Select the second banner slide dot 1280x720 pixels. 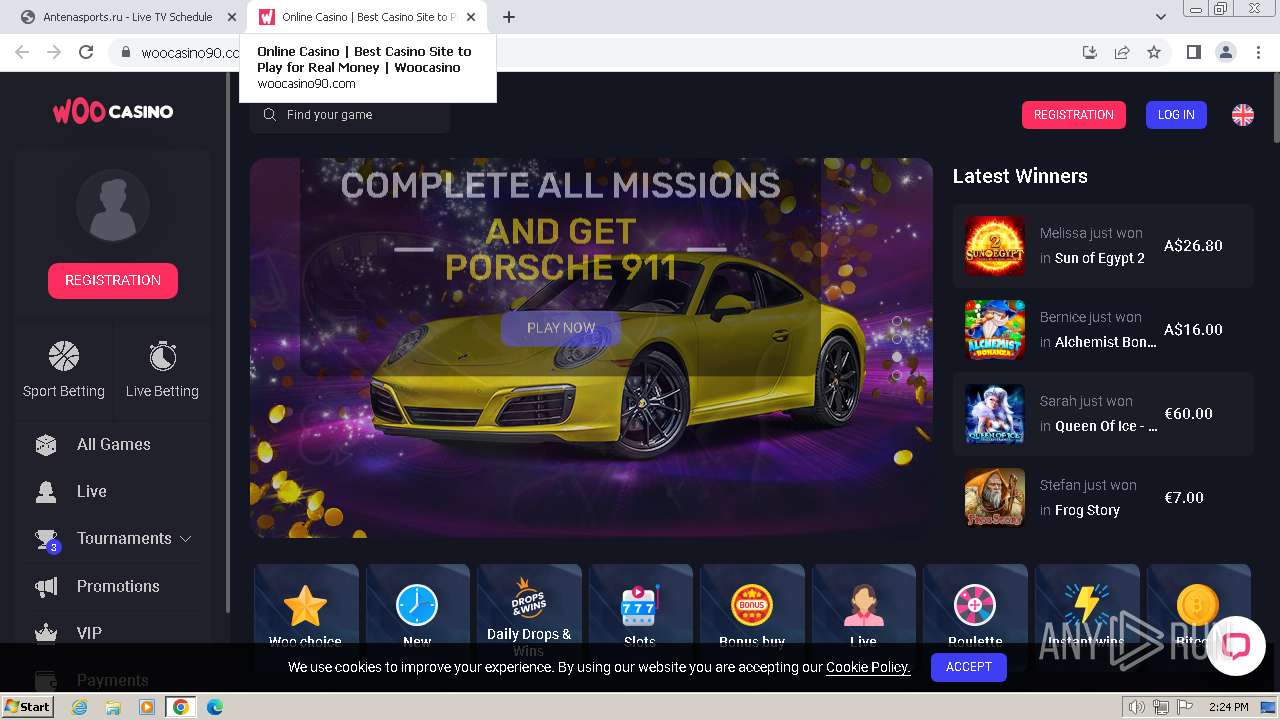coord(897,339)
